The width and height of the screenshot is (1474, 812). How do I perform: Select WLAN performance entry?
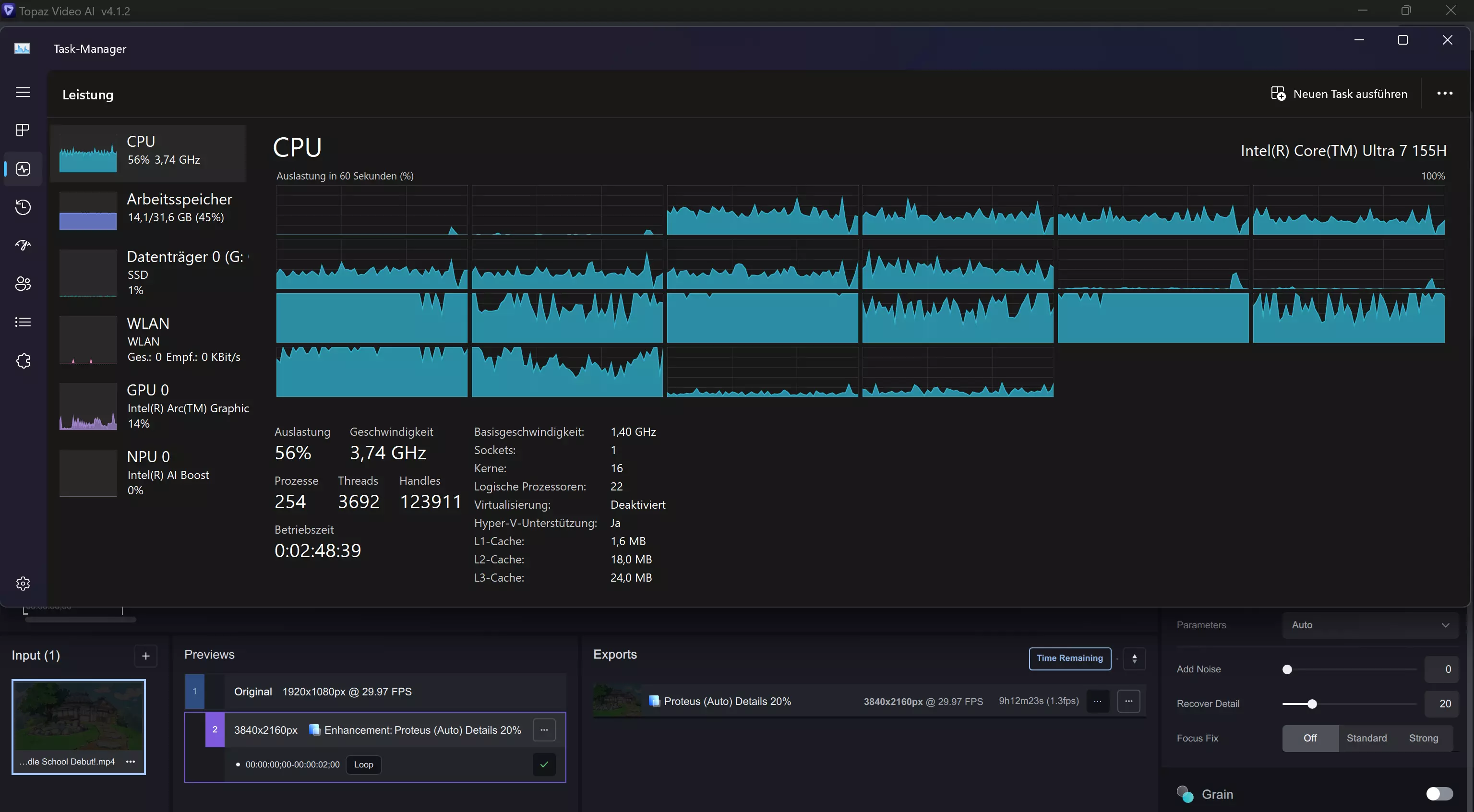[x=148, y=340]
